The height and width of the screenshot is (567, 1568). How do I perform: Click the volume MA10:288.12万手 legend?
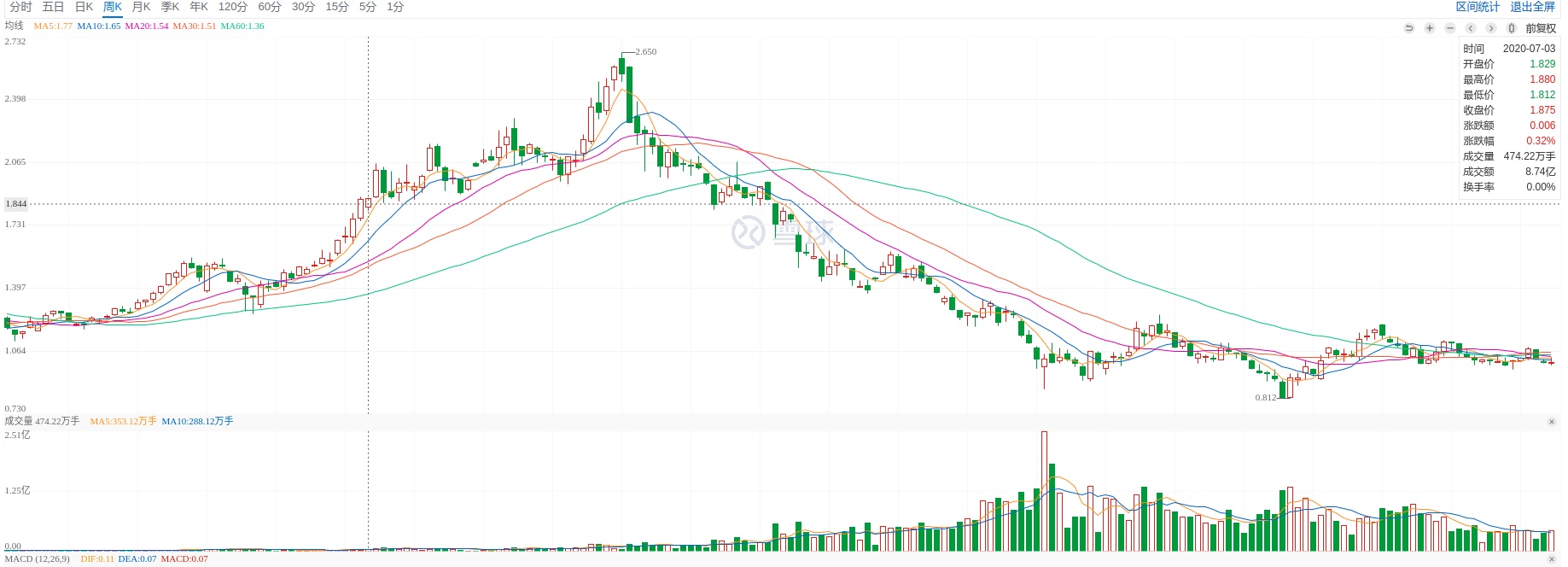pyautogui.click(x=197, y=421)
